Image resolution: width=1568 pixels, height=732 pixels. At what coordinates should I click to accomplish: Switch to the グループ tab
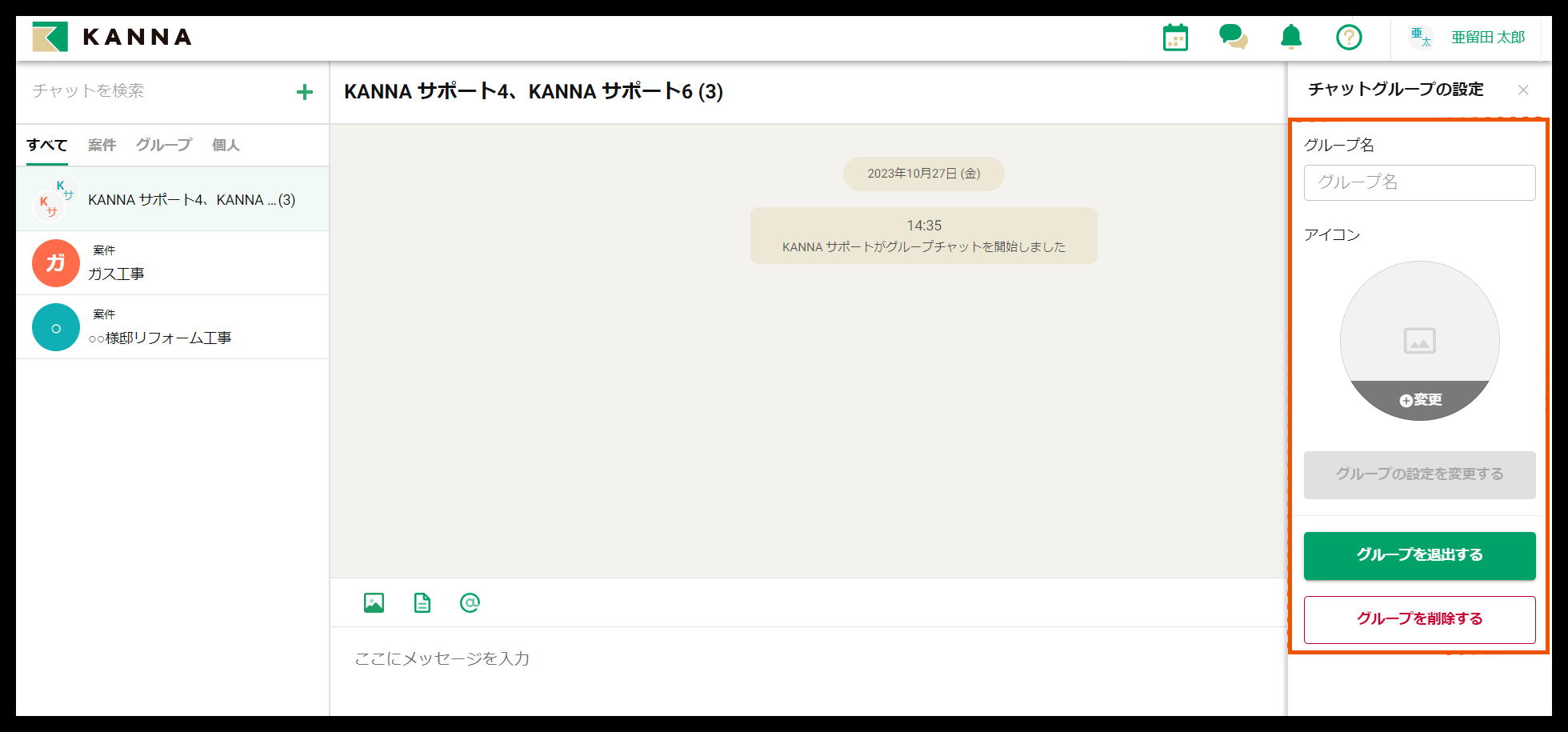click(164, 145)
